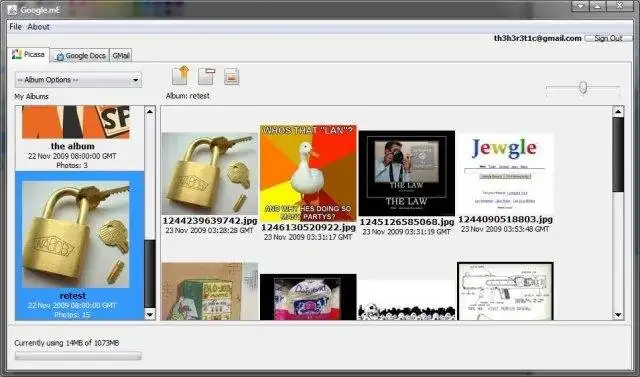Viewport: 640px width, 377px height.
Task: Click the 'Photos: 3' count text
Action: point(72,165)
